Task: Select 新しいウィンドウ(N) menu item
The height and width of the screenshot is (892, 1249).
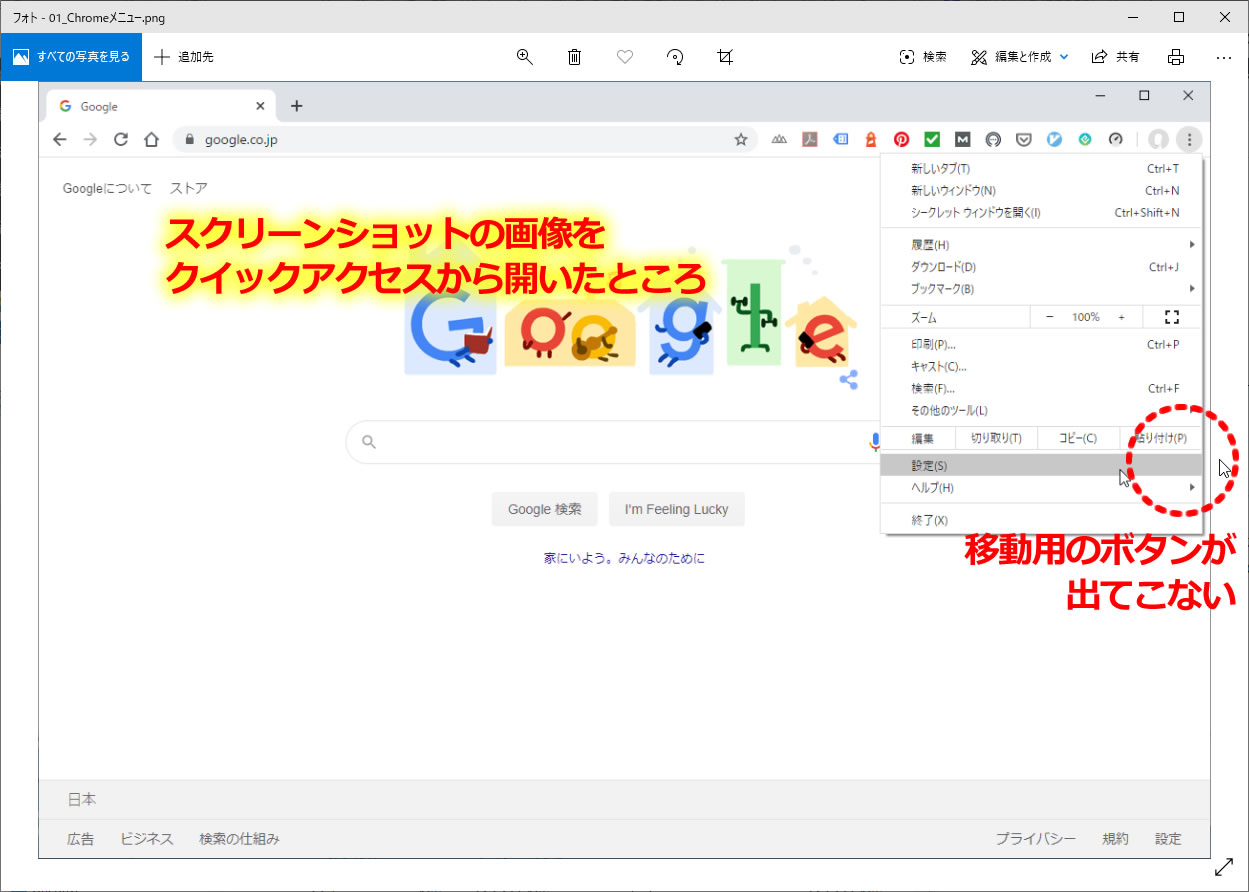Action: (x=1042, y=191)
